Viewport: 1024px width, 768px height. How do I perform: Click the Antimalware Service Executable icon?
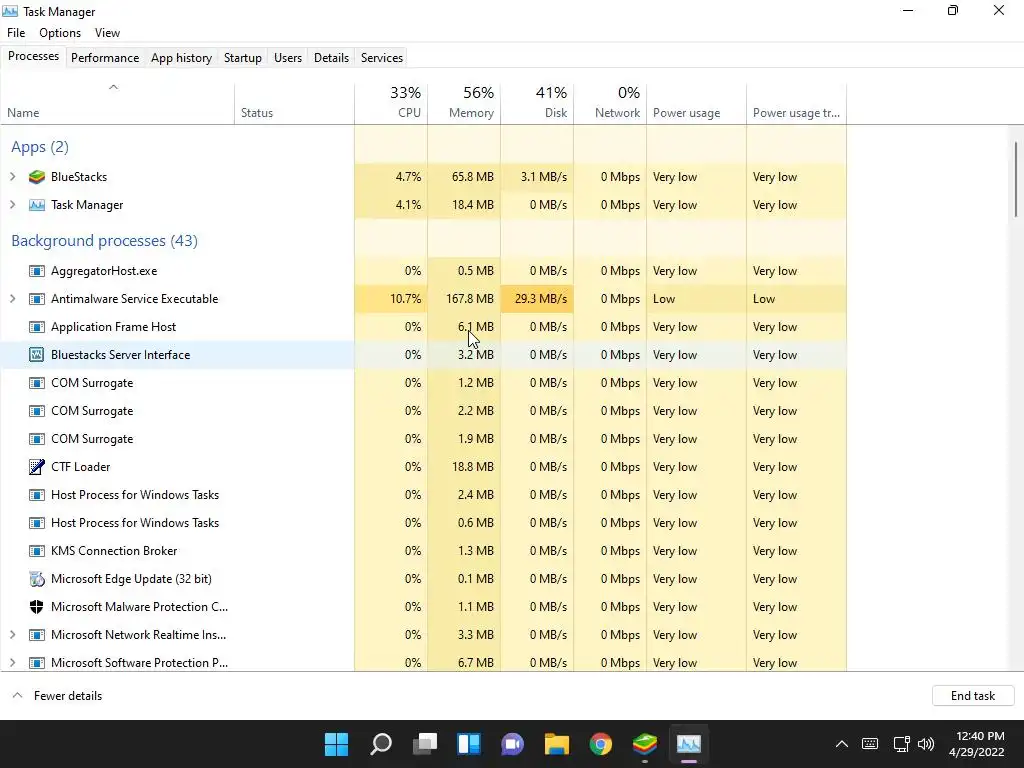click(37, 299)
